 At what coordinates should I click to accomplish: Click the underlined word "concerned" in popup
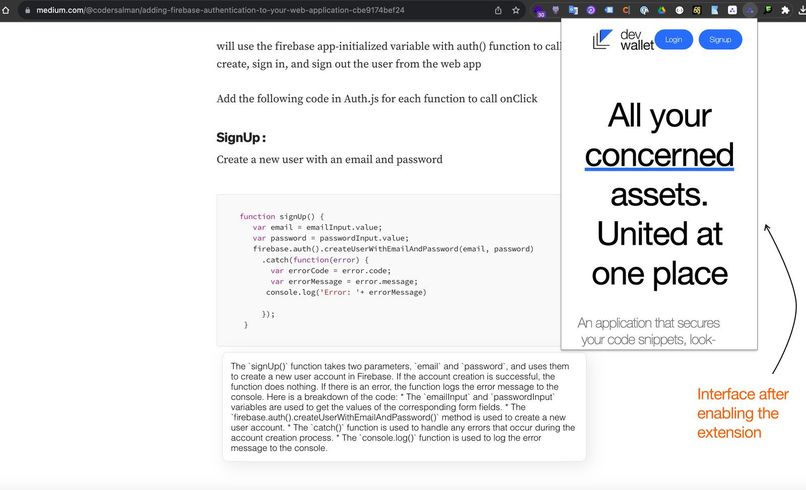[659, 155]
